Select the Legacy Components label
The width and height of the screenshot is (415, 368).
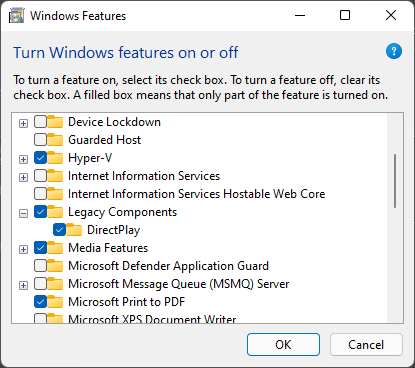[122, 212]
